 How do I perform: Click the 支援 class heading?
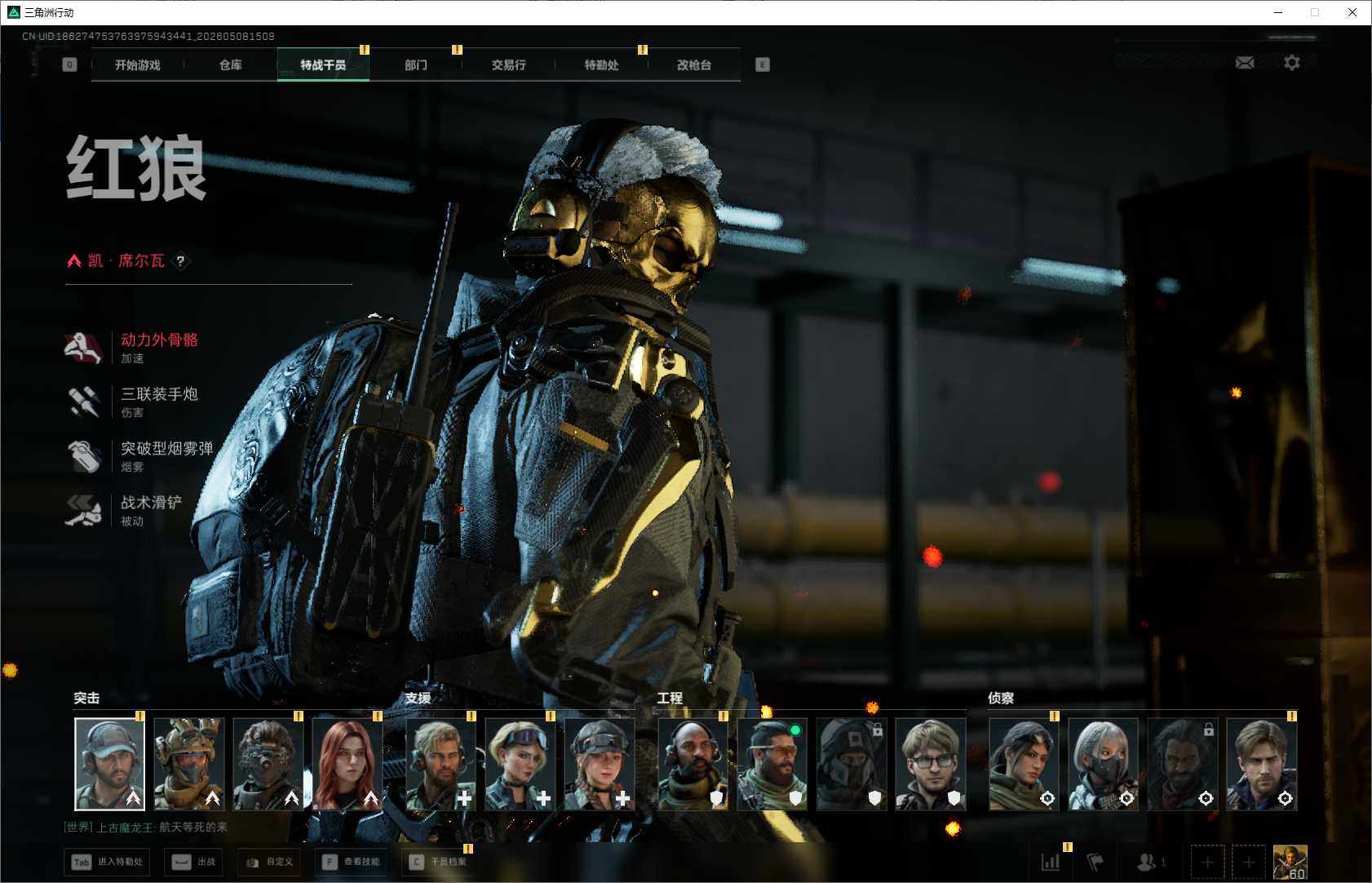point(418,699)
